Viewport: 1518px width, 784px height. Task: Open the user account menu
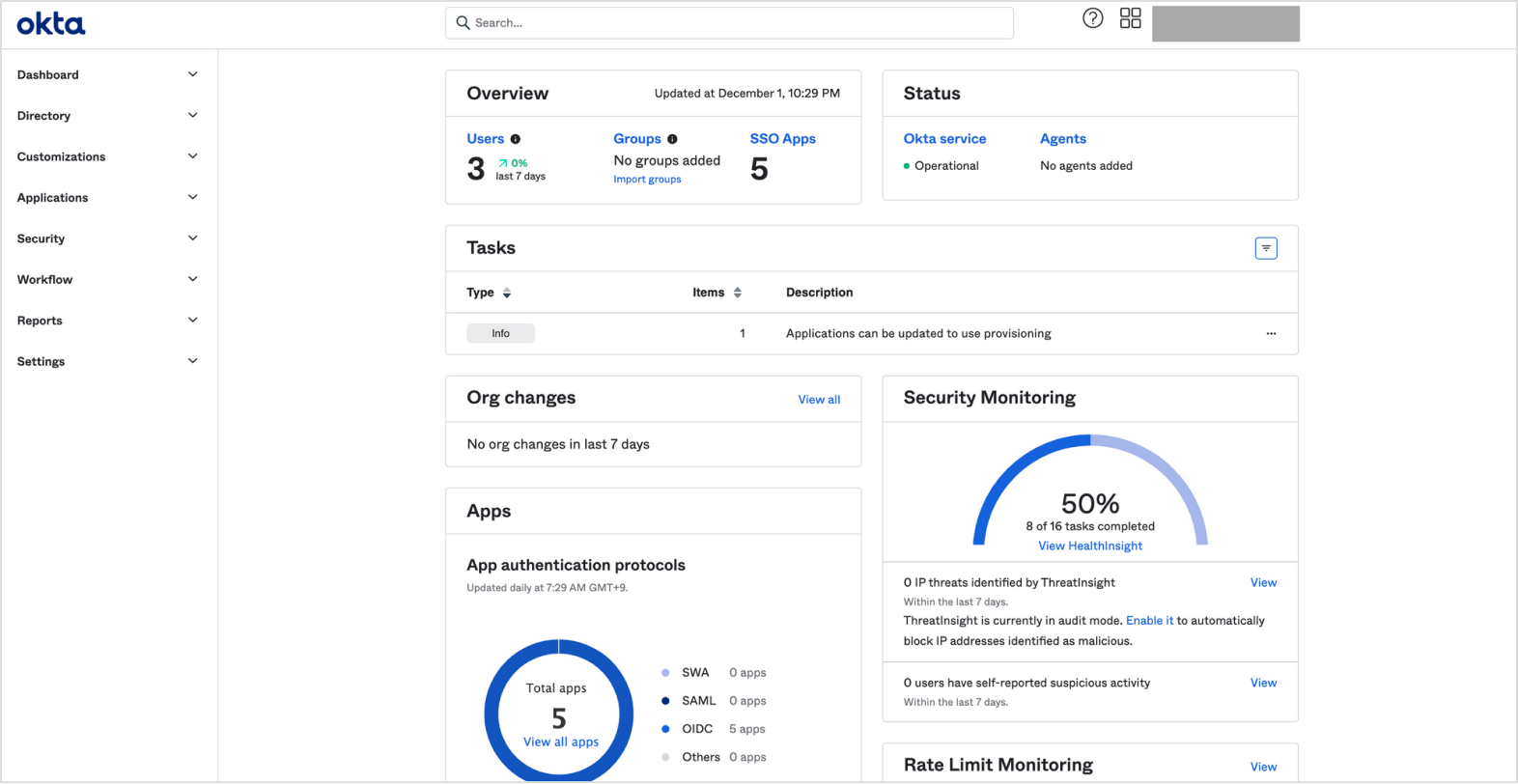(x=1225, y=23)
